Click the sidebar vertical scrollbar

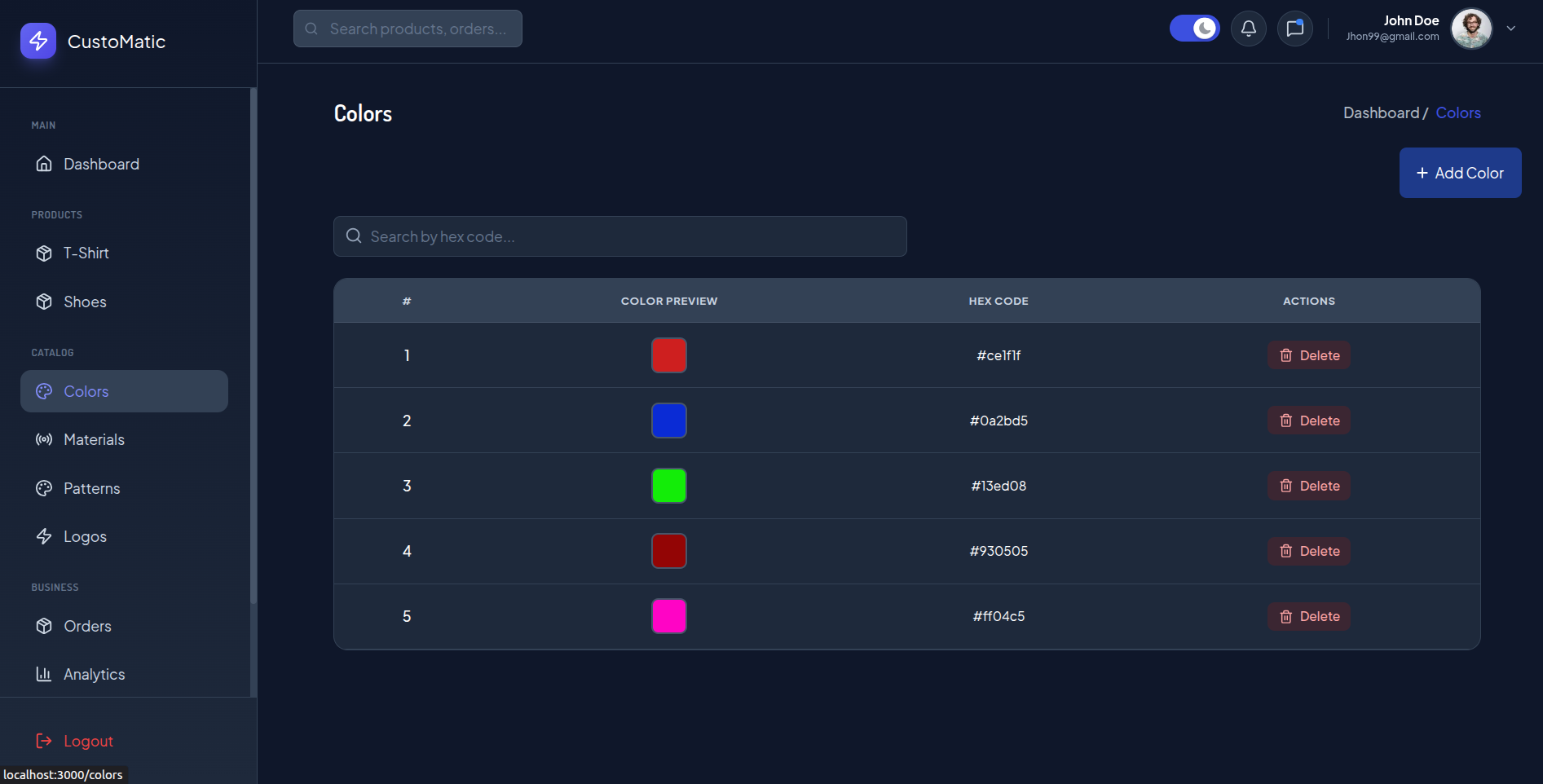[253, 346]
